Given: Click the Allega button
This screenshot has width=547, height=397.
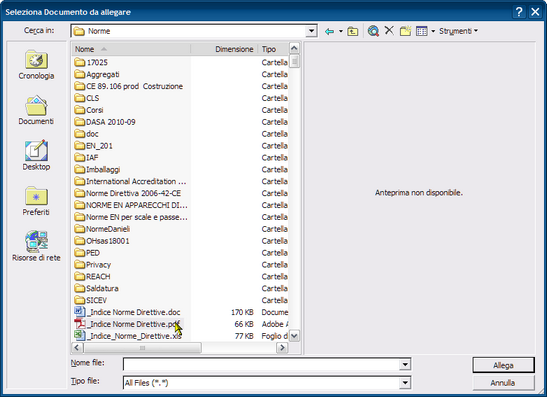Looking at the screenshot, I should [503, 365].
